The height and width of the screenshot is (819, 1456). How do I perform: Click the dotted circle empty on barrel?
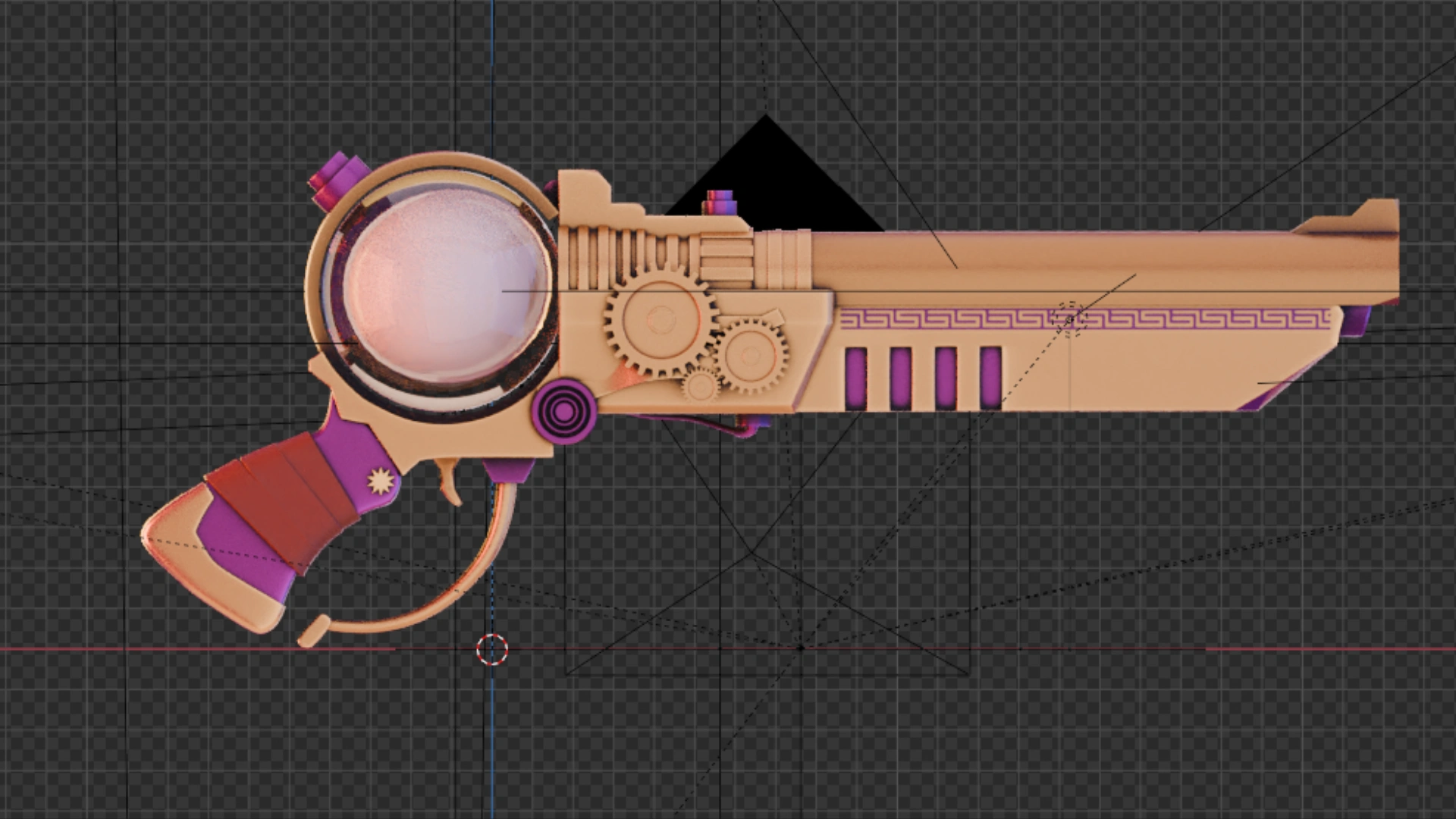[1069, 318]
